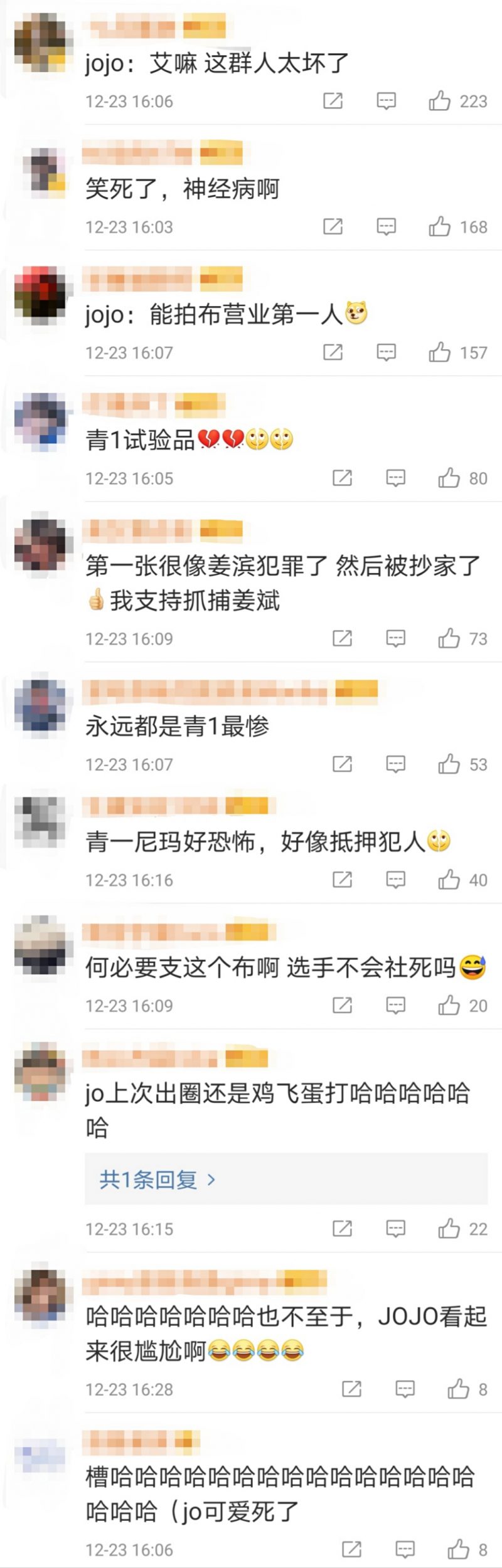Open reply icon on comment with 157 likes
Image resolution: width=502 pixels, height=1568 pixels.
pyautogui.click(x=386, y=352)
